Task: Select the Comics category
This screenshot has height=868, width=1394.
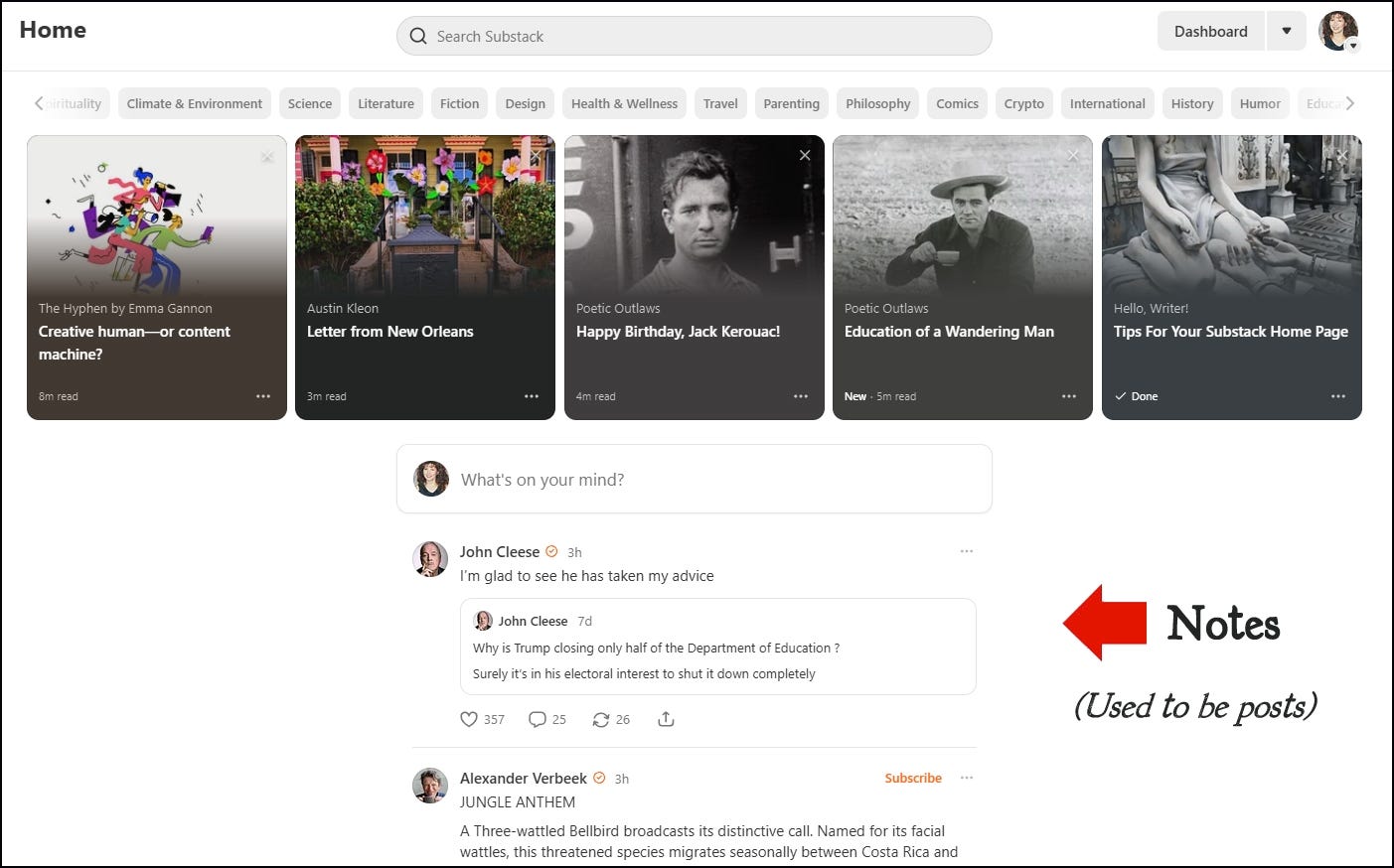Action: point(957,103)
